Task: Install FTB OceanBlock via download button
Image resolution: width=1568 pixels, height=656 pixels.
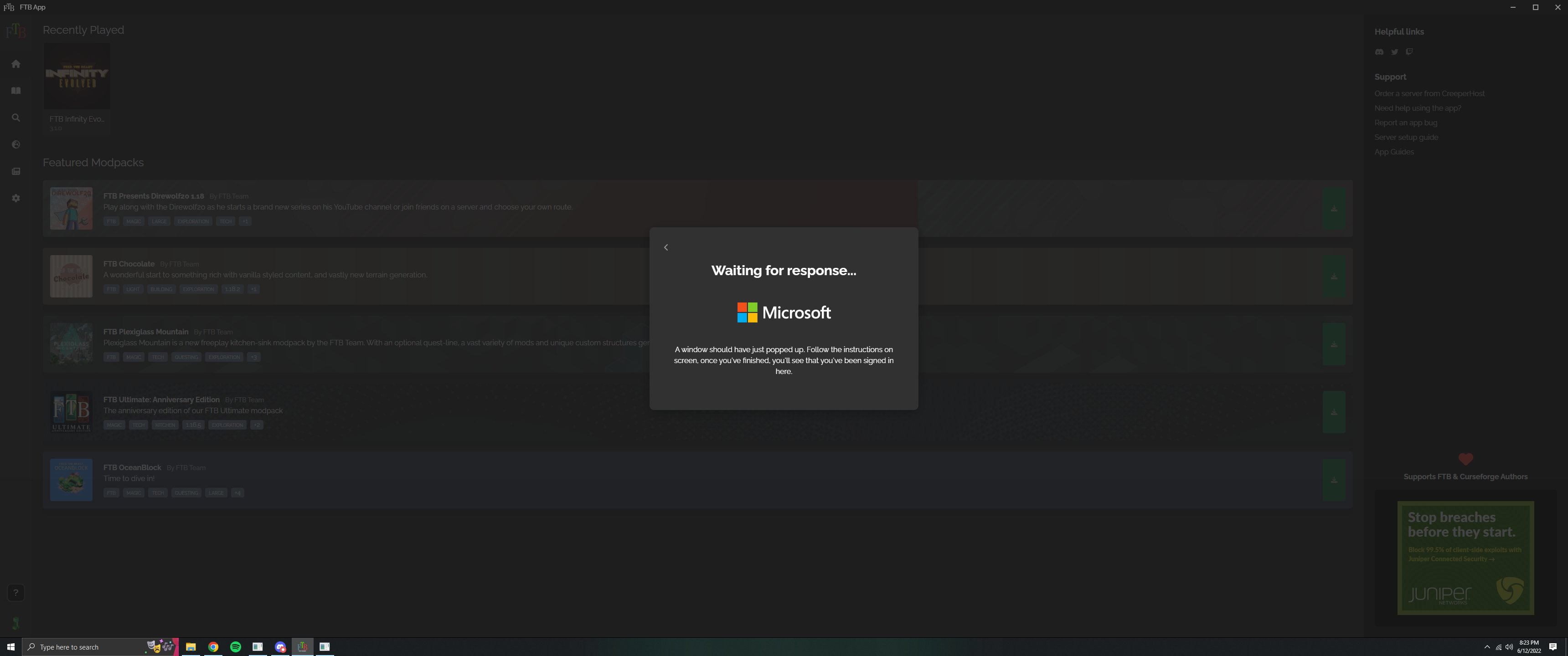Action: tap(1334, 480)
